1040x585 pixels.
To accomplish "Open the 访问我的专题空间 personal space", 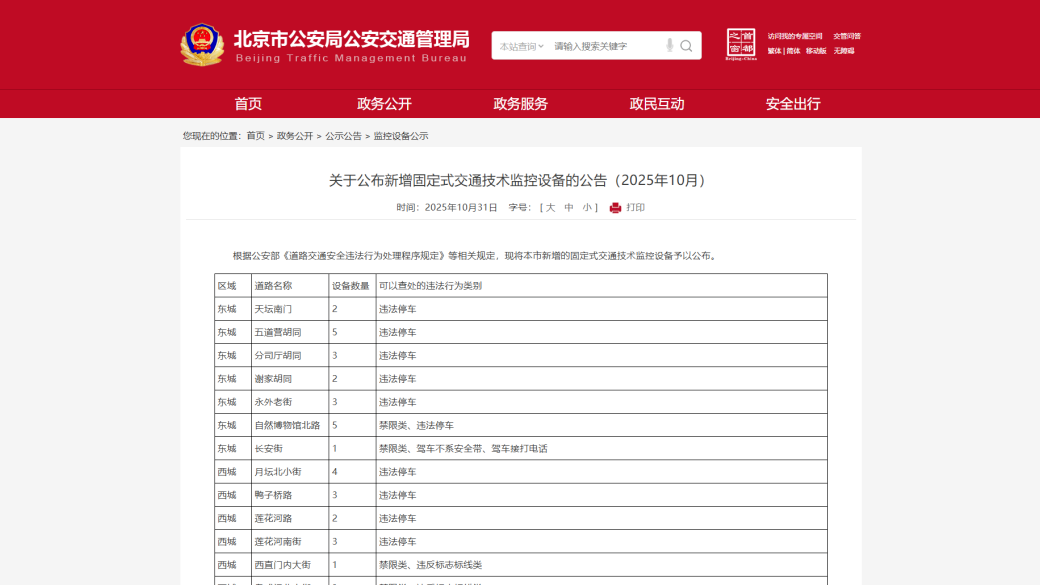I will click(x=795, y=35).
